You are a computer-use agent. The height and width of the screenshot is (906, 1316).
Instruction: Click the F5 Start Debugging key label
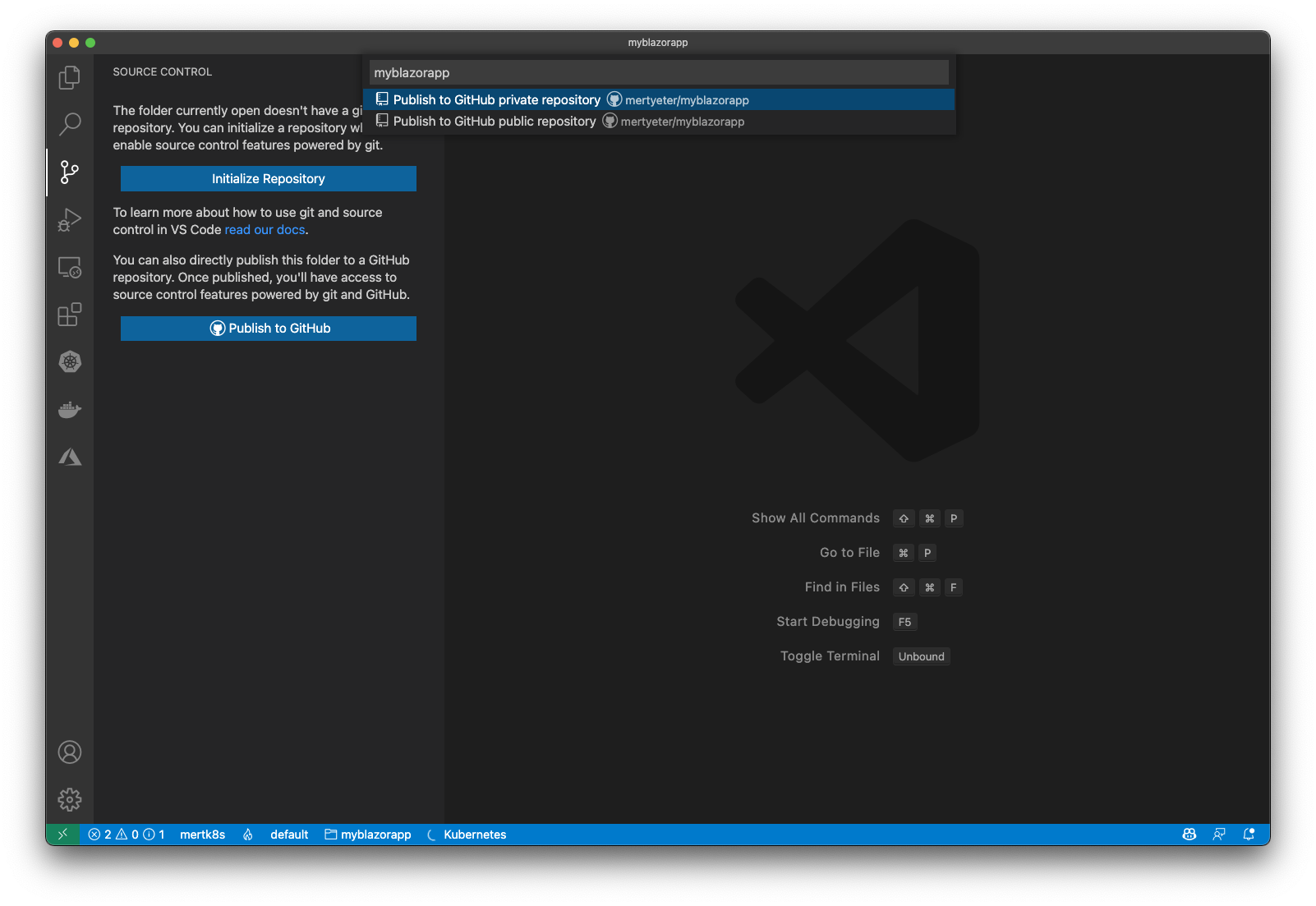coord(904,622)
